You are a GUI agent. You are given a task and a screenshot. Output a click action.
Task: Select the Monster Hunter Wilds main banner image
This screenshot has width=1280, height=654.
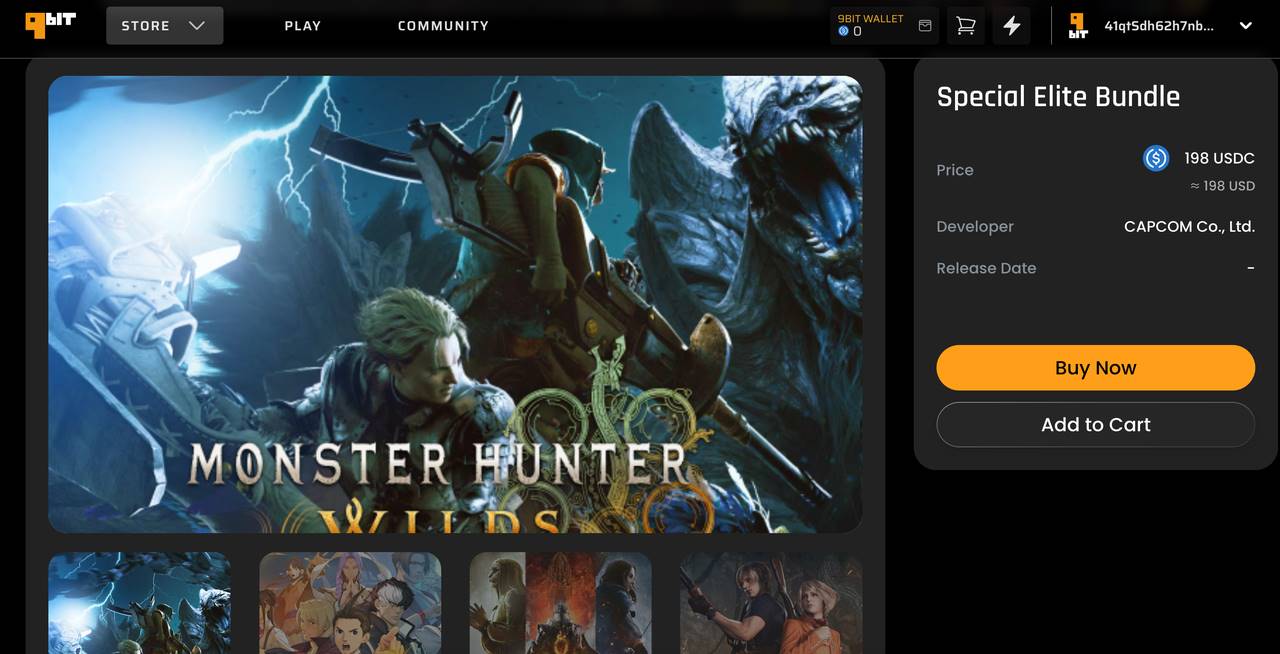coord(455,303)
